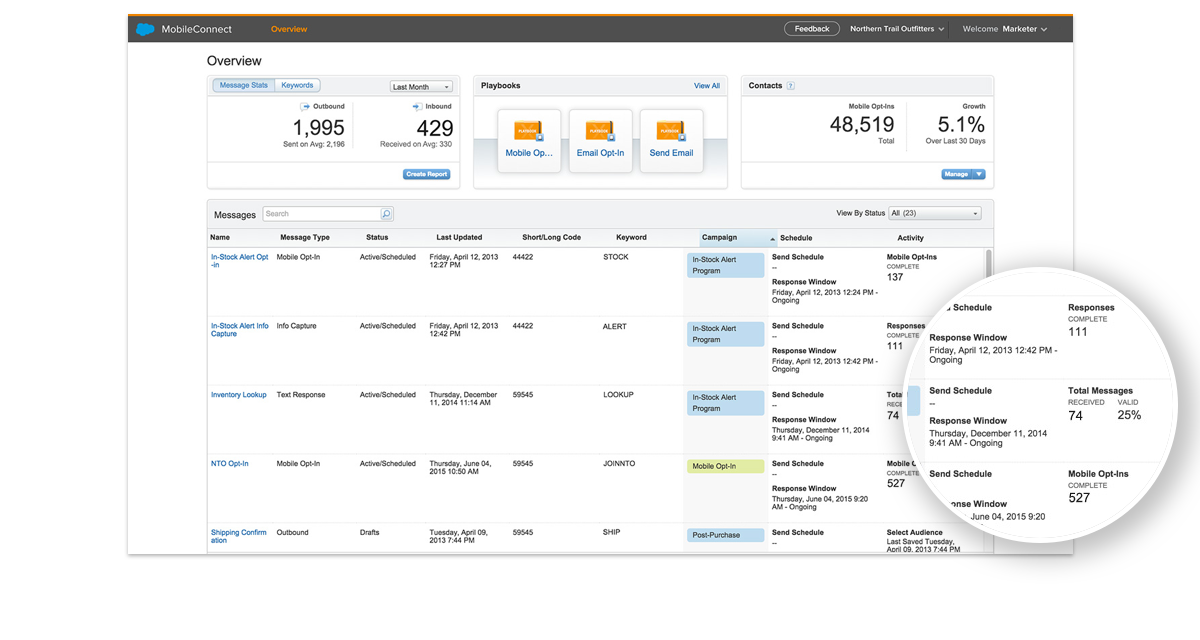The height and width of the screenshot is (640, 1200).
Task: Click View All playbooks link
Action: [707, 86]
